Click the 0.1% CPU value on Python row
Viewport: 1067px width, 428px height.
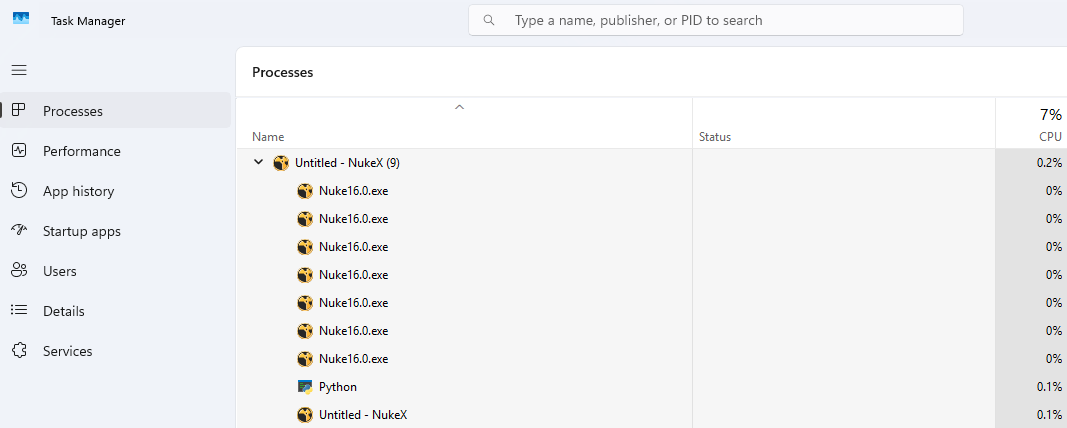tap(1050, 386)
